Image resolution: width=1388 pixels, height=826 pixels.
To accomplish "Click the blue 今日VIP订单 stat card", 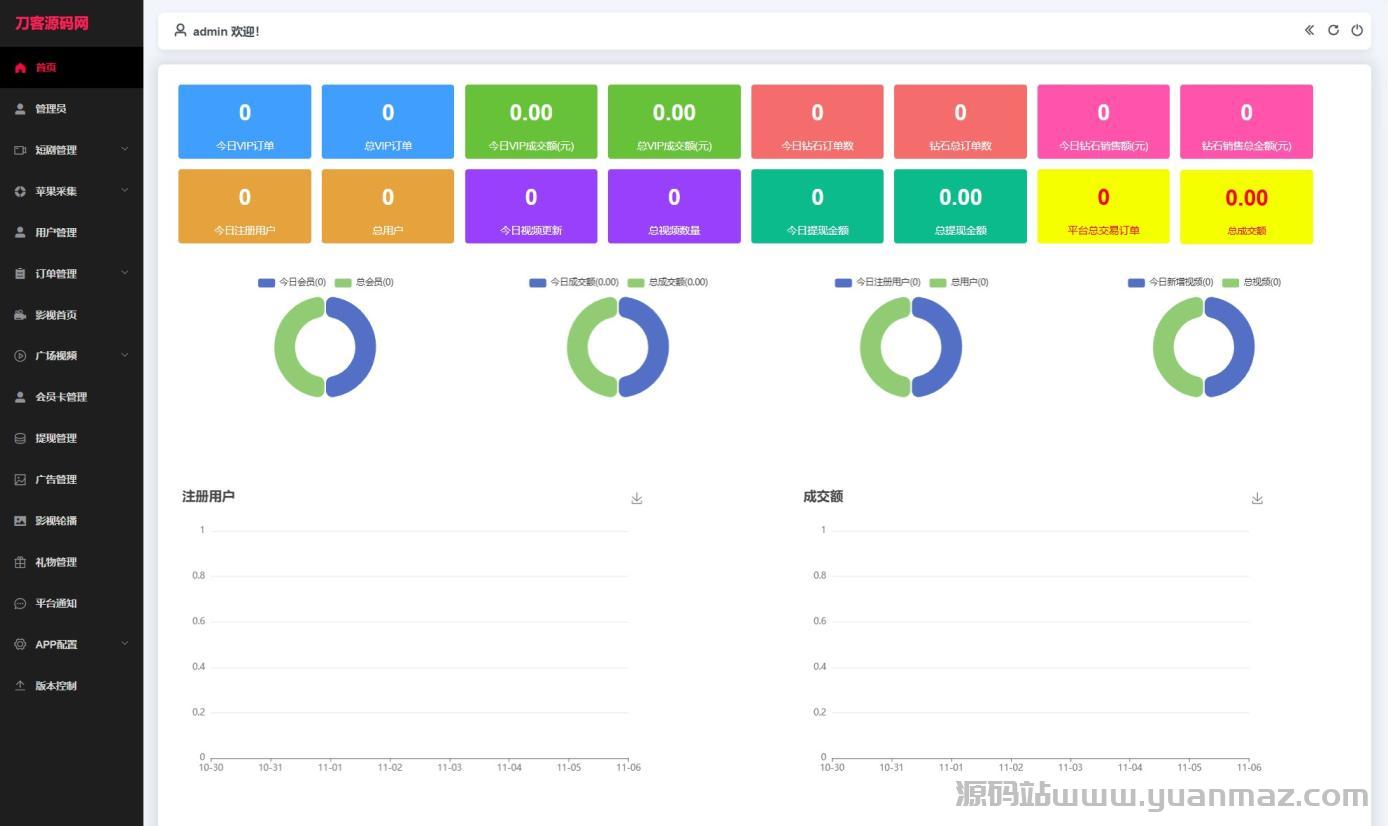I will [x=245, y=121].
